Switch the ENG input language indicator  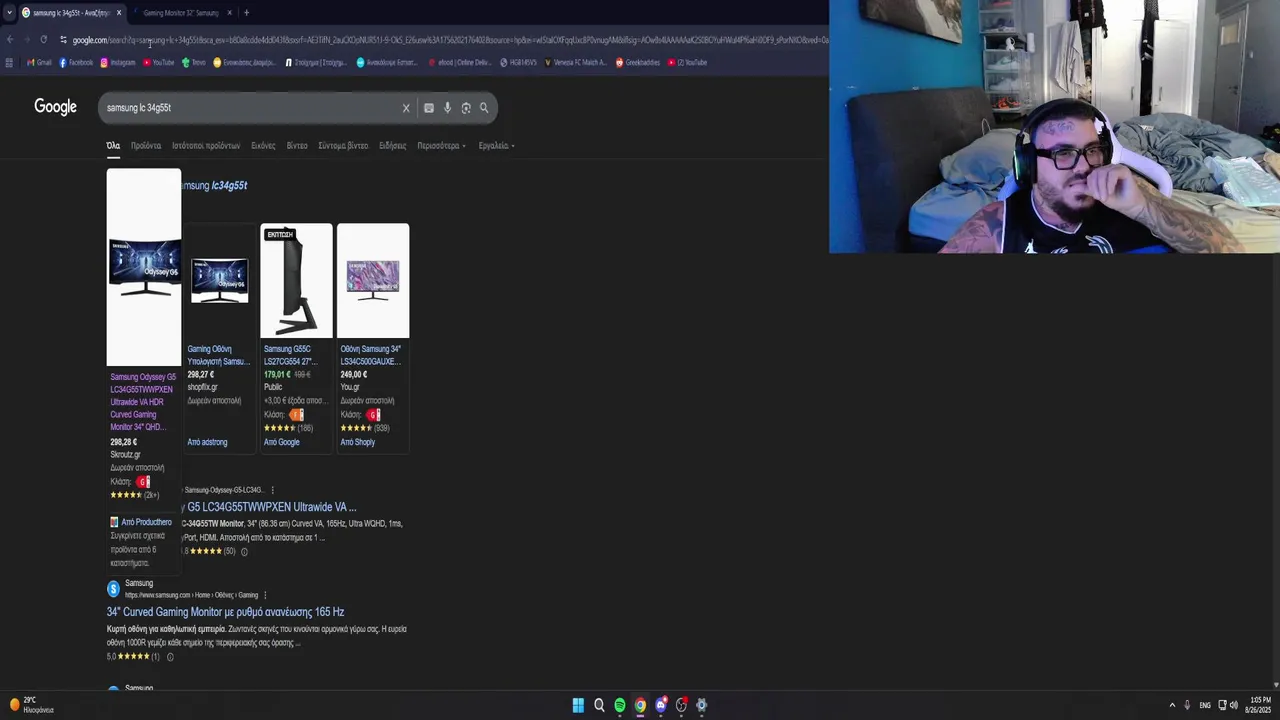[x=1205, y=705]
